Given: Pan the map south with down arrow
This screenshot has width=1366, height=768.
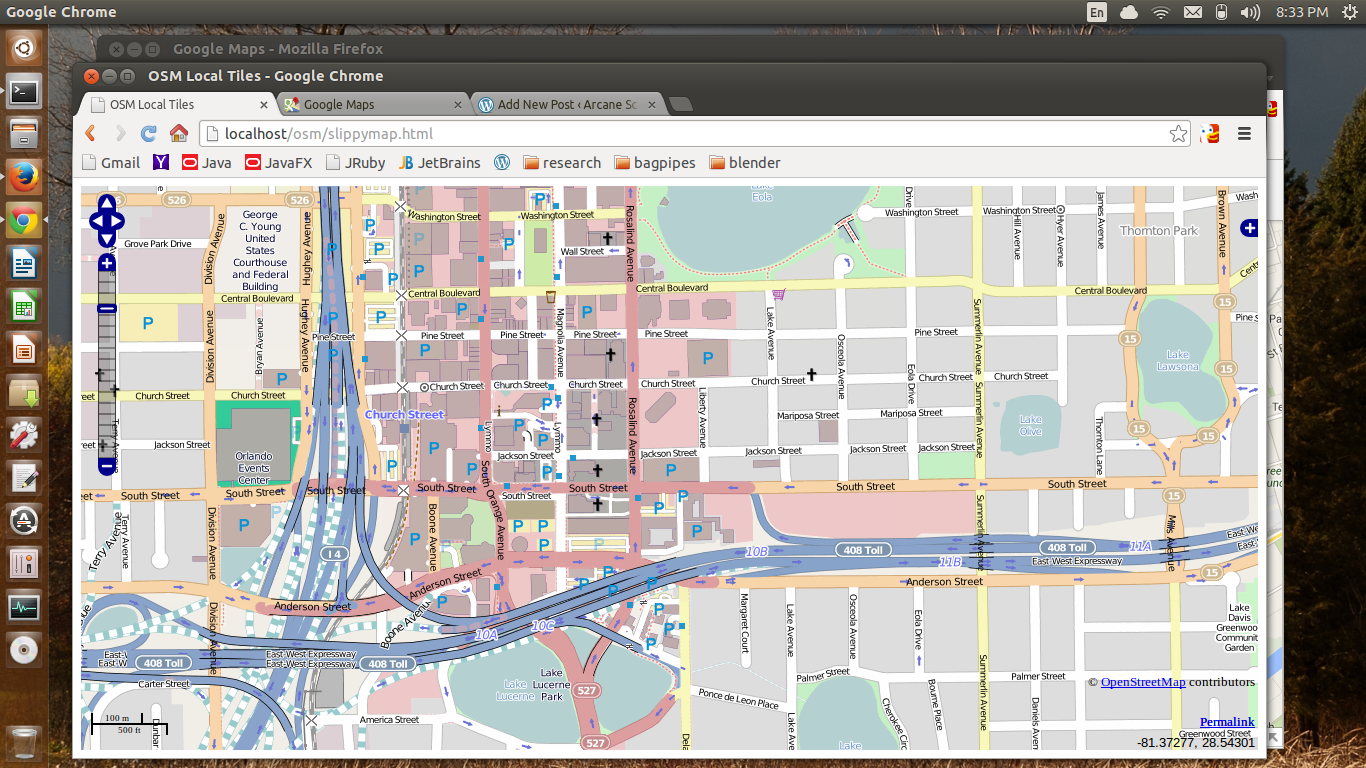Looking at the screenshot, I should coord(107,240).
